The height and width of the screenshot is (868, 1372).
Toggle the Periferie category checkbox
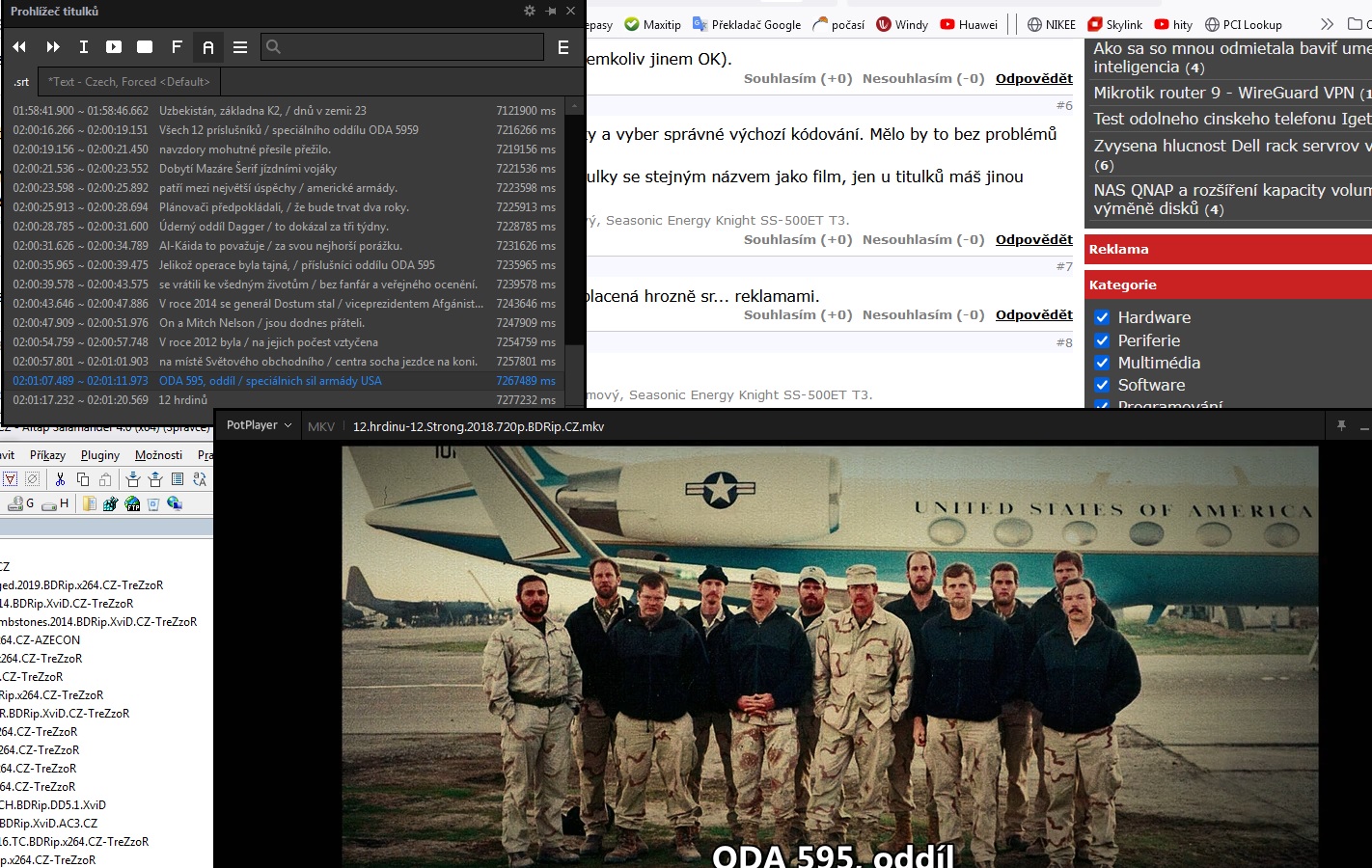[1102, 340]
